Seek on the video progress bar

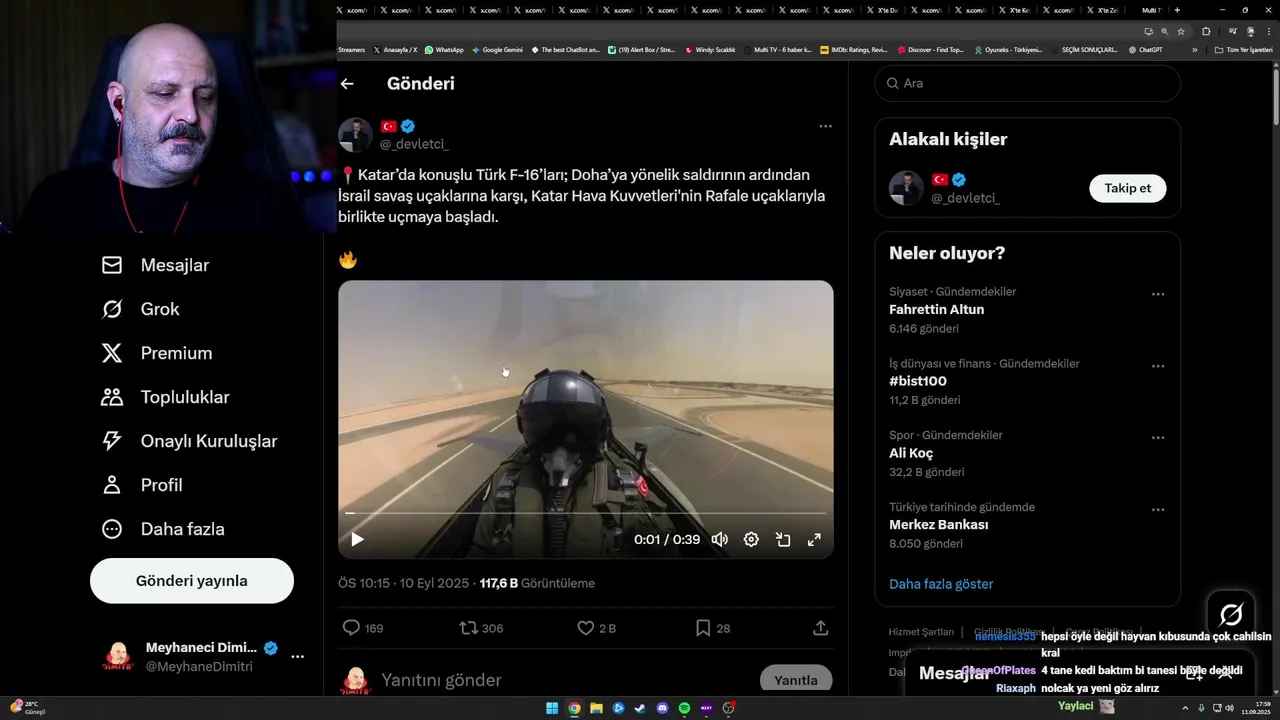tap(586, 513)
